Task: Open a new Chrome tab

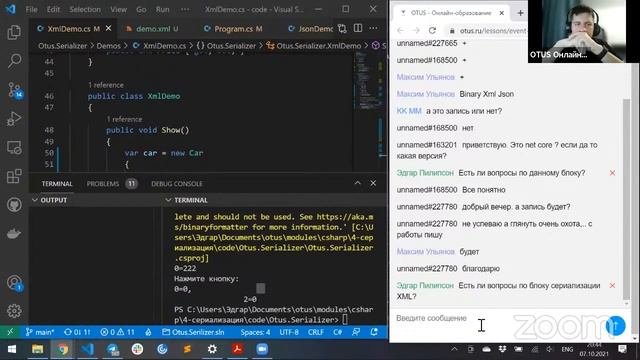Action: click(x=520, y=13)
